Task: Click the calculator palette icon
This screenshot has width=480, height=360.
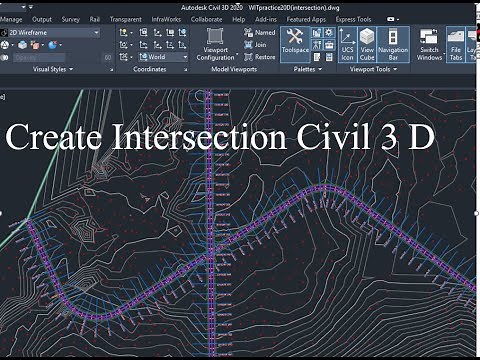Action: pos(329,57)
